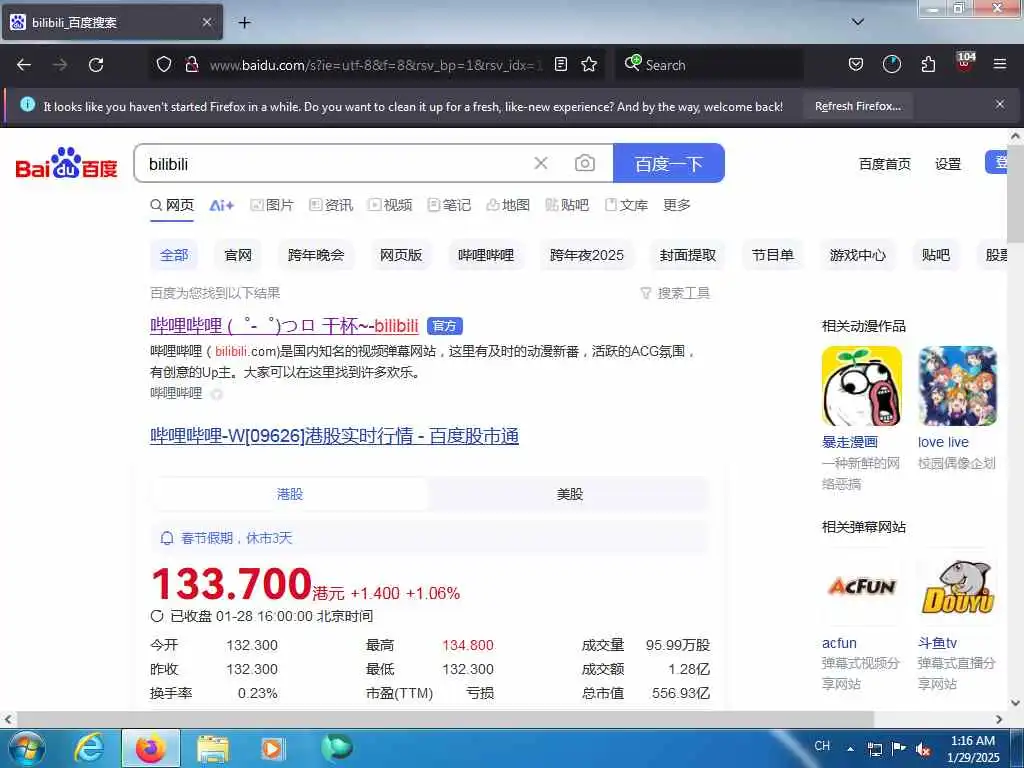Viewport: 1024px width, 768px height.
Task: Open camera image search icon
Action: (584, 163)
